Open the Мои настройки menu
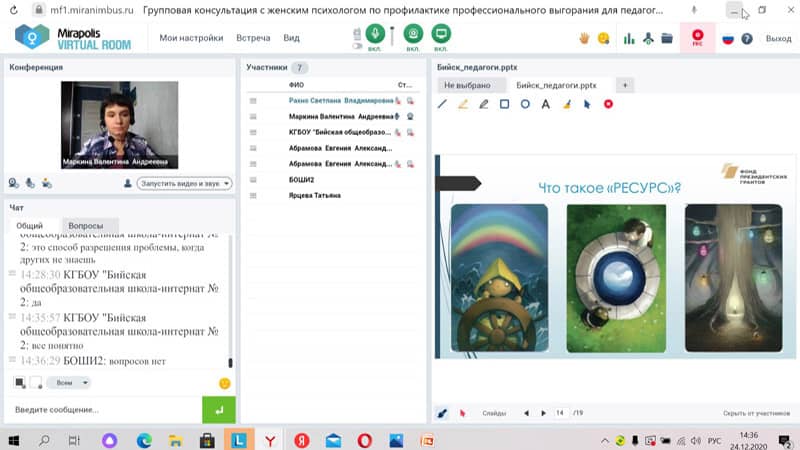 coord(191,38)
